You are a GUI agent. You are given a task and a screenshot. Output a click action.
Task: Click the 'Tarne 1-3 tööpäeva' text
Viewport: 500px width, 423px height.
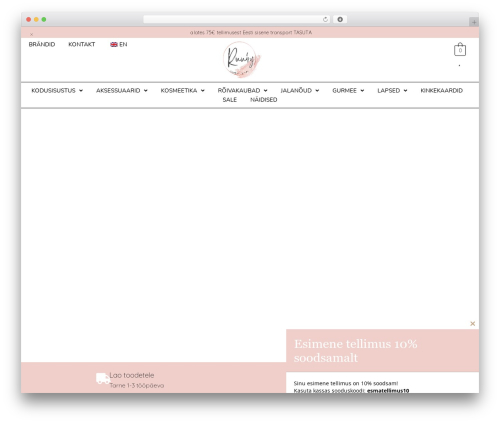pyautogui.click(x=137, y=385)
